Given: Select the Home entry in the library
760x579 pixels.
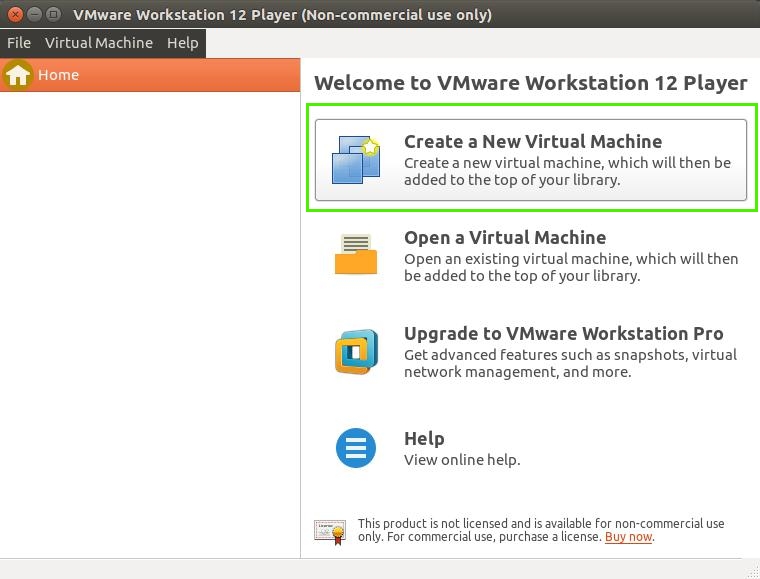Looking at the screenshot, I should (x=150, y=75).
